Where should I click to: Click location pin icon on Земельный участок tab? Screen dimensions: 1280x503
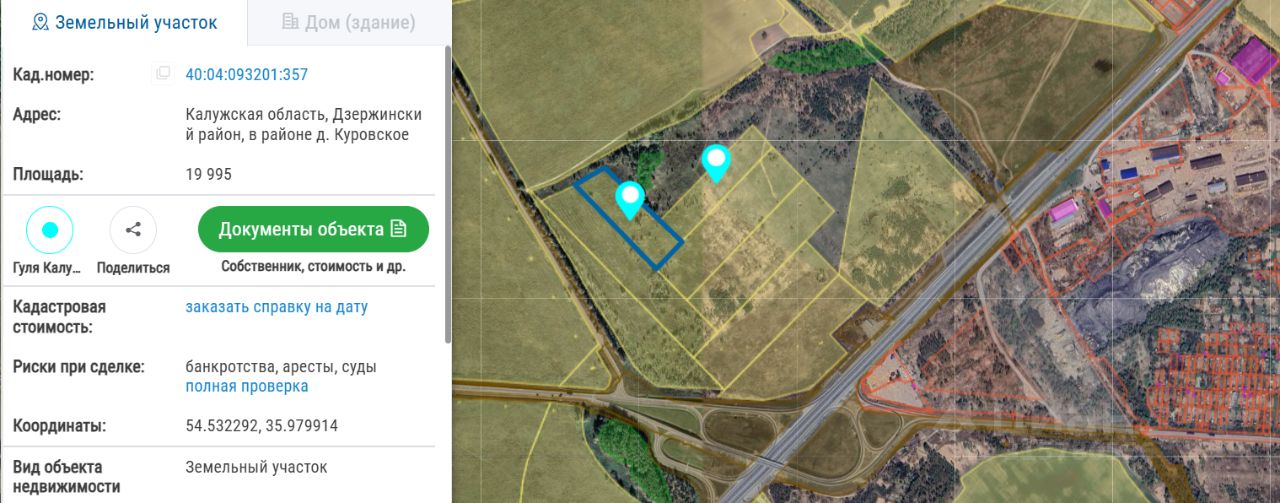tap(40, 22)
